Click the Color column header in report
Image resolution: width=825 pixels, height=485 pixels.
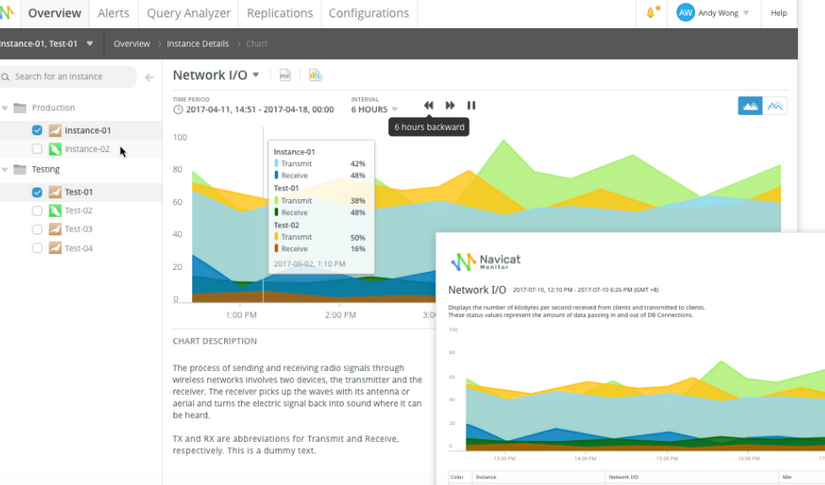coord(457,477)
